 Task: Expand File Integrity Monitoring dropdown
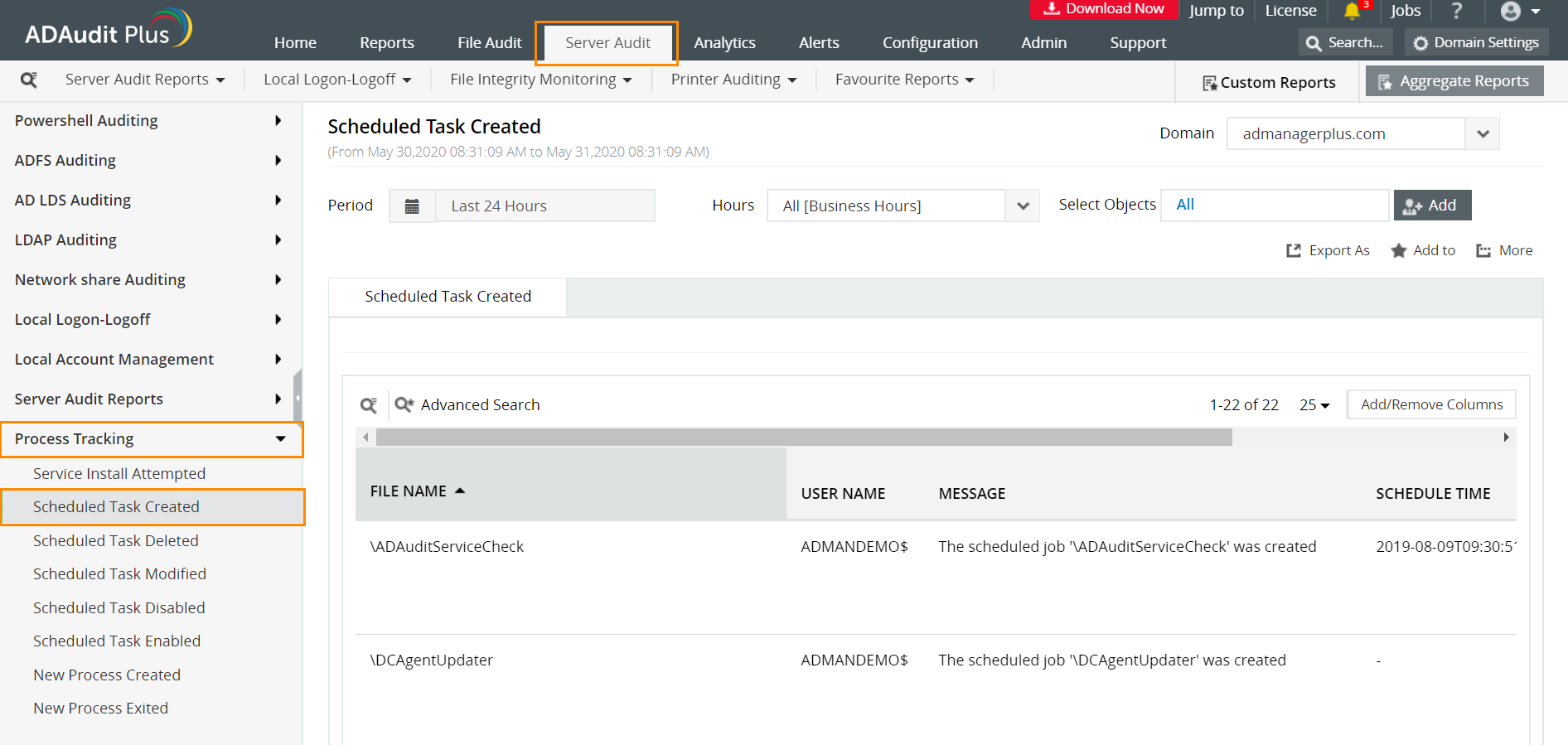(541, 80)
